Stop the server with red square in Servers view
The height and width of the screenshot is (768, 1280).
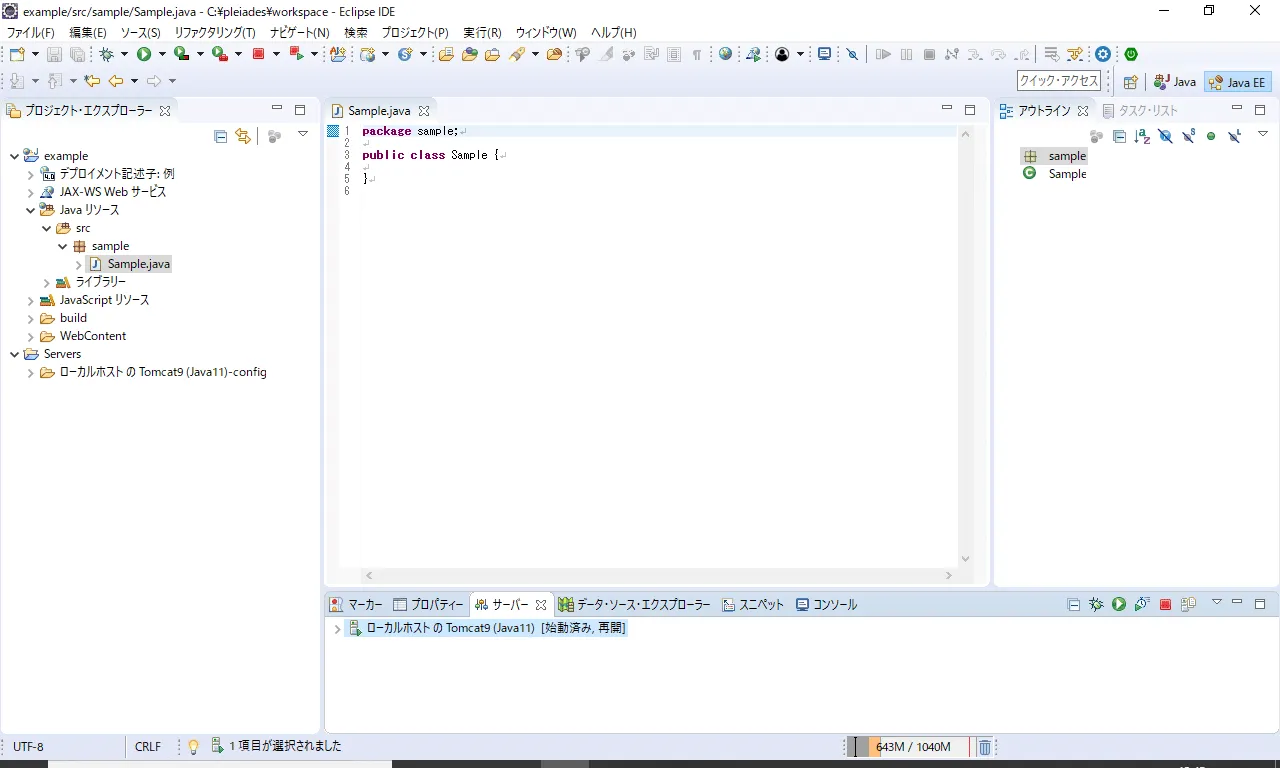tap(1165, 604)
